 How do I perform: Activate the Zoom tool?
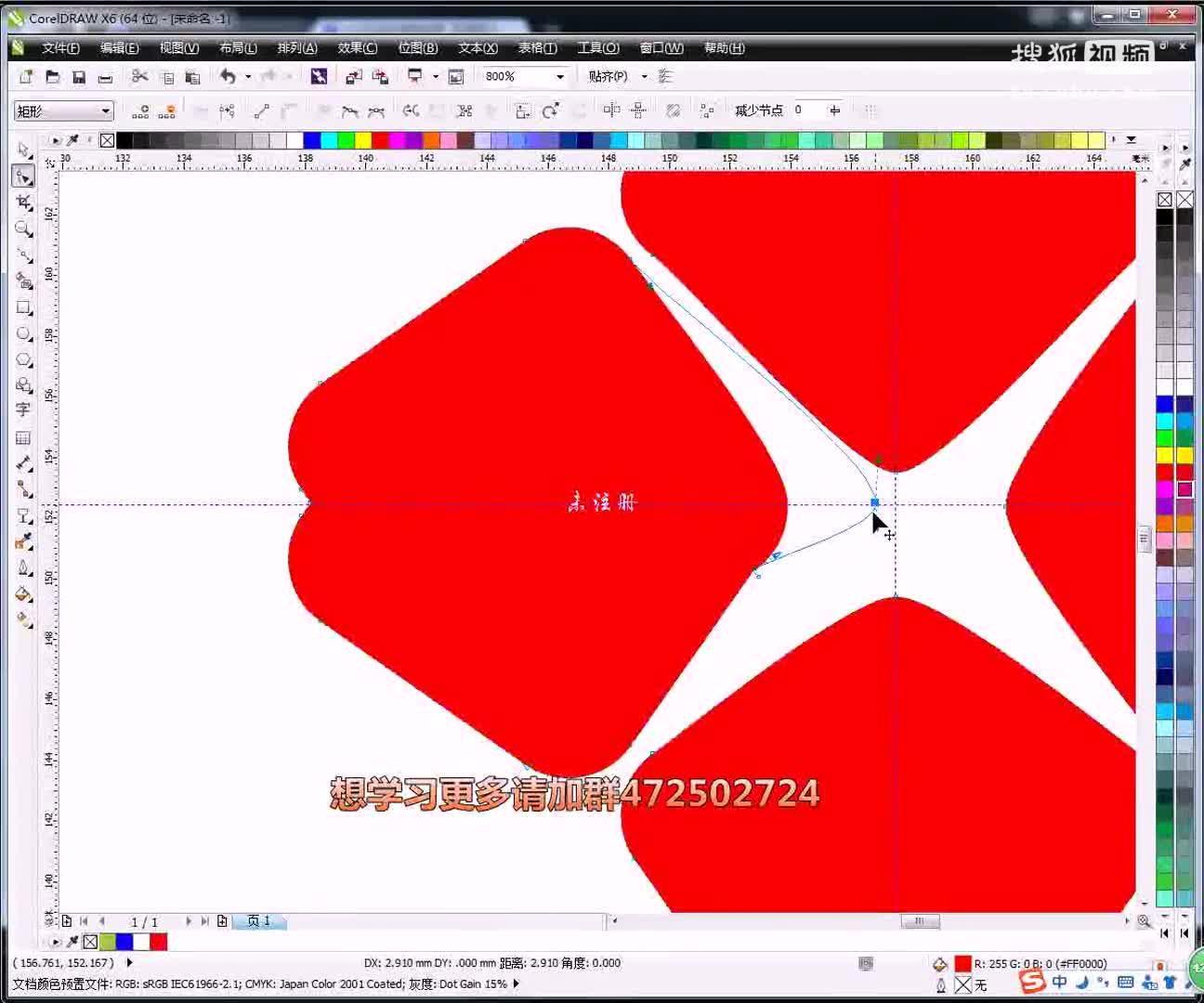(24, 229)
